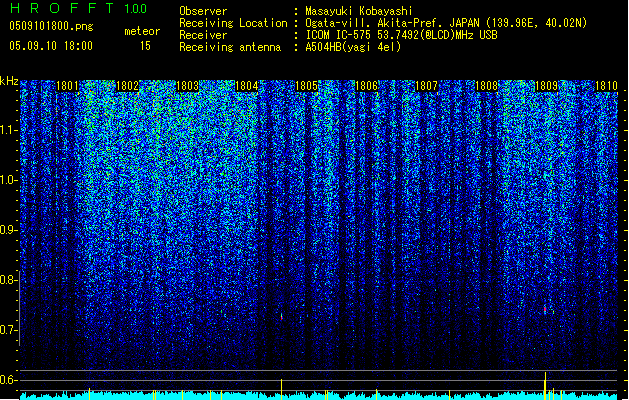Click the 'Observer' field label
629x400 pixels.
(x=203, y=11)
